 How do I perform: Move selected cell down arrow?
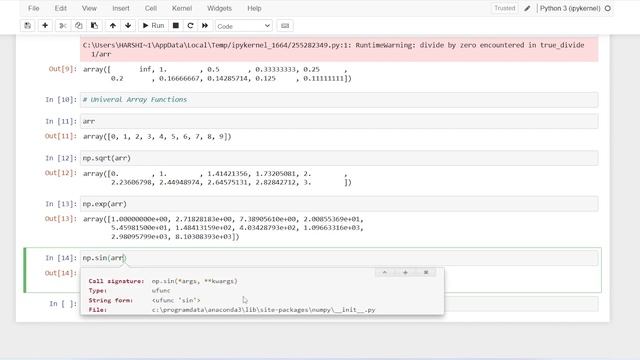pyautogui.click(x=128, y=26)
